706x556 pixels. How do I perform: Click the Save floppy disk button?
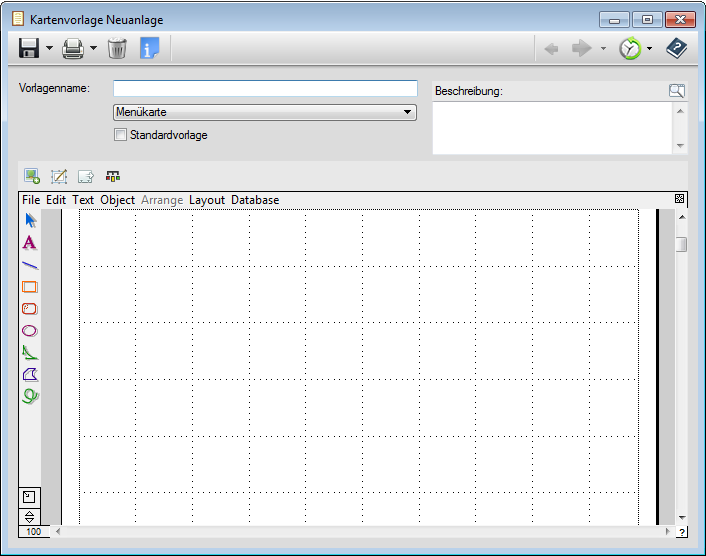(x=29, y=48)
